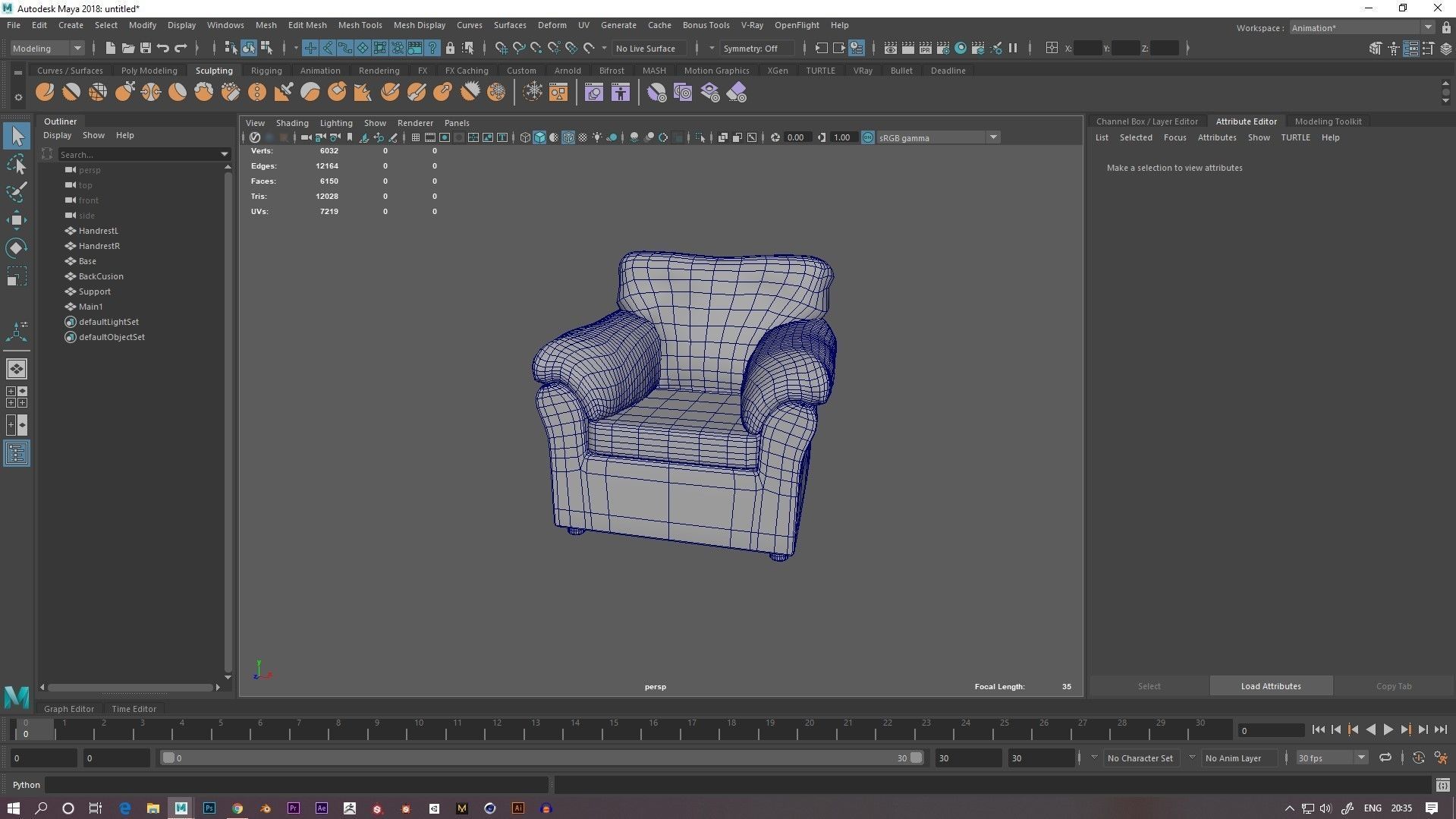Screen dimensions: 1456x819
Task: Open the Workspace Animation dropdown
Action: point(1362,28)
